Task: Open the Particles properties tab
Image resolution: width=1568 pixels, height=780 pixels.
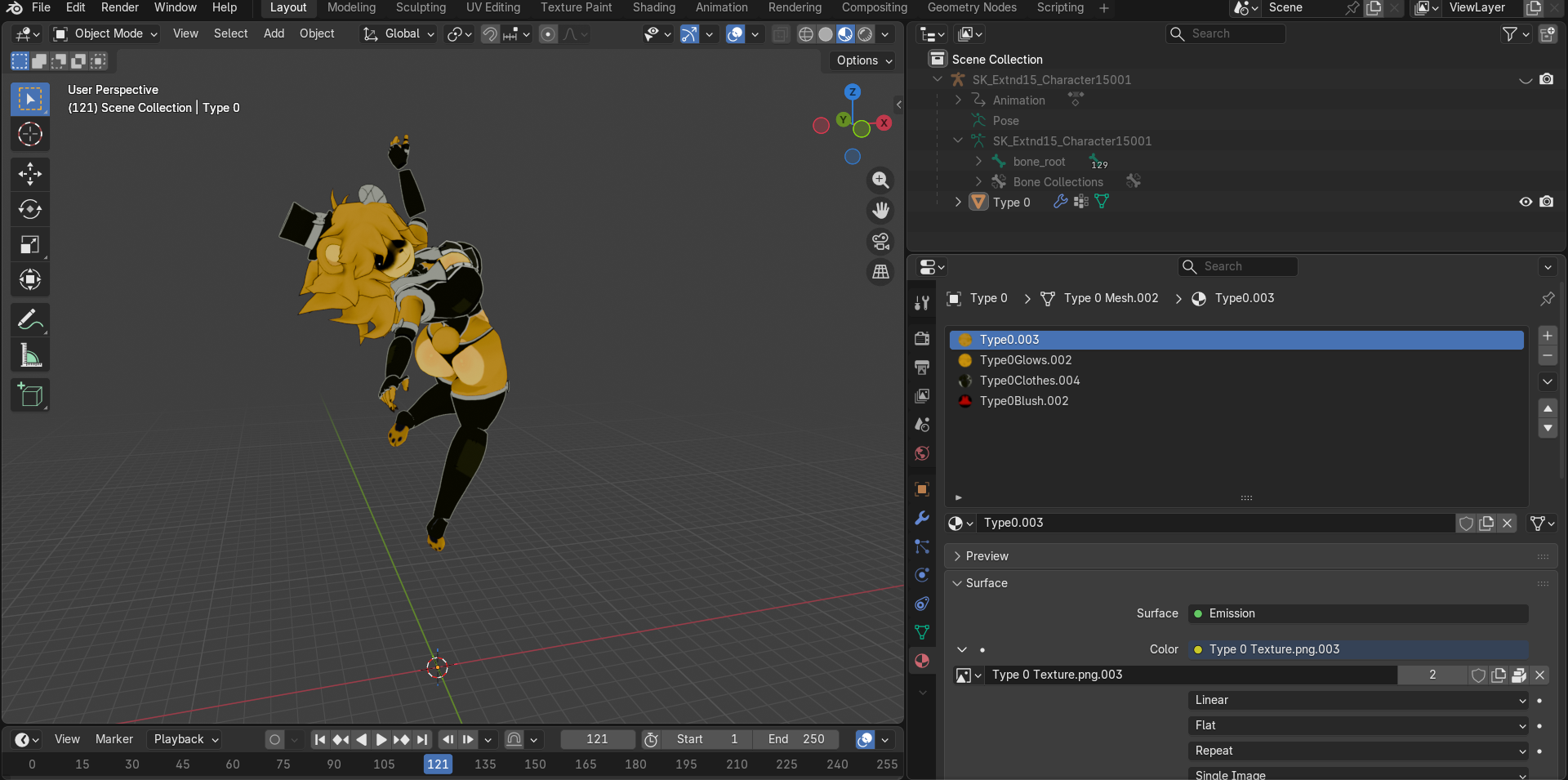Action: (922, 546)
